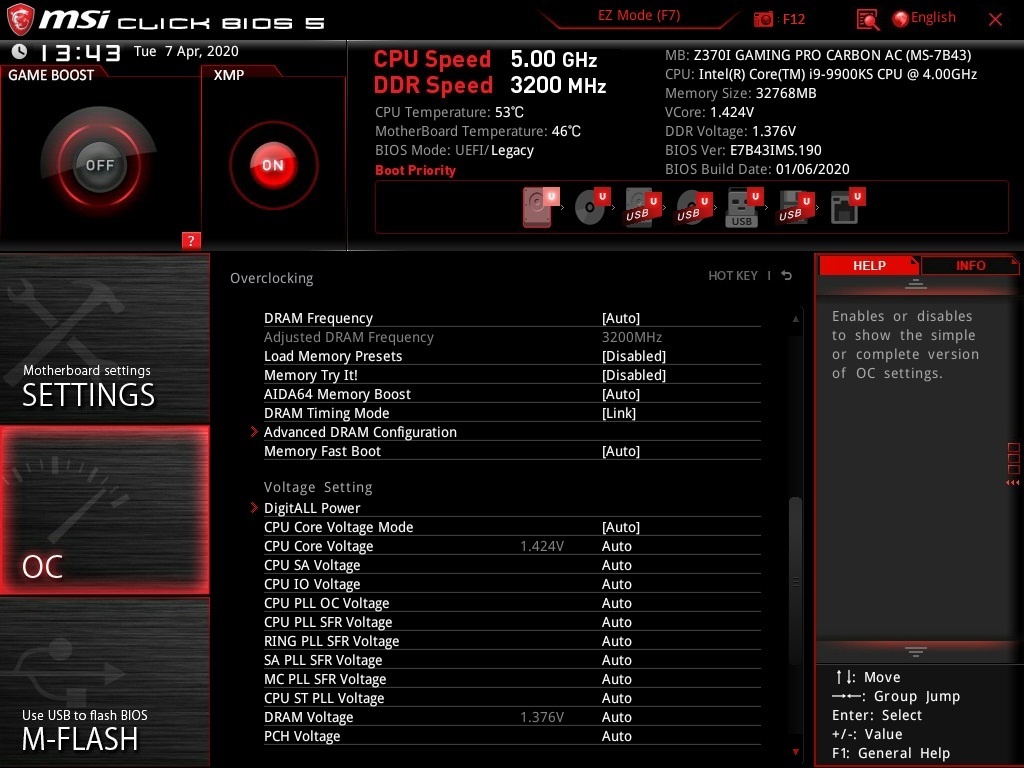Select the hard disk boot priority icon

tap(539, 207)
